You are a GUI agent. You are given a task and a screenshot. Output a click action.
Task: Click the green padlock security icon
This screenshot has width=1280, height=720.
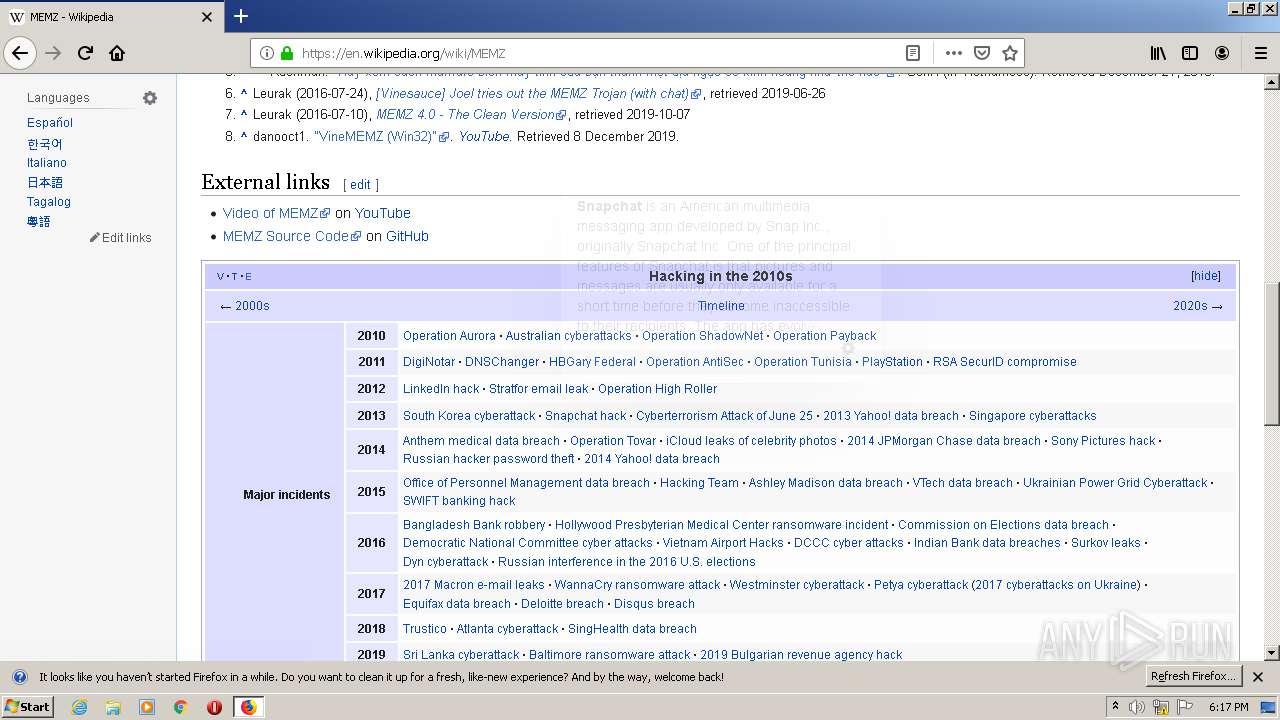point(287,53)
